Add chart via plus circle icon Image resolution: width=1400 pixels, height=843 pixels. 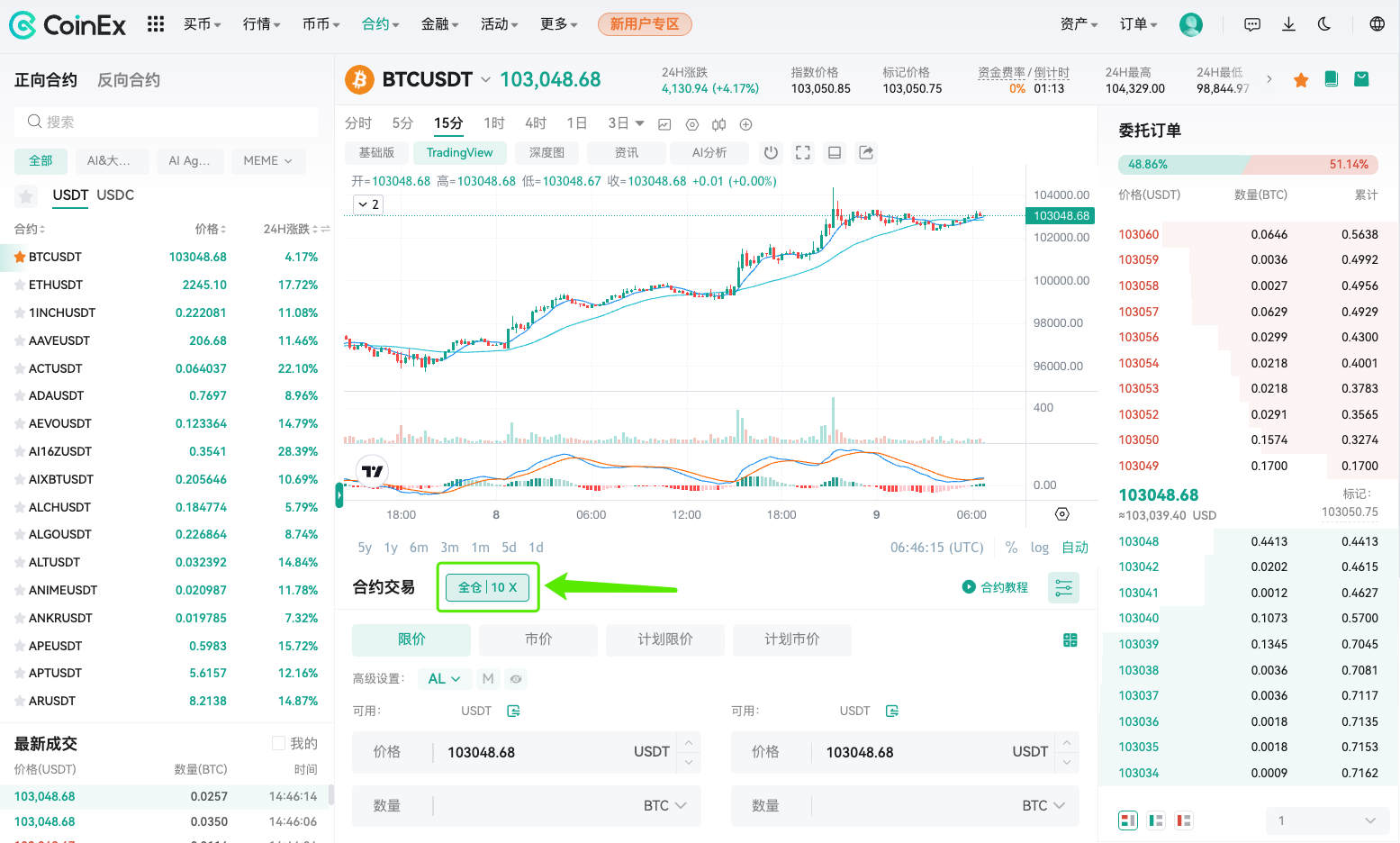tap(745, 124)
